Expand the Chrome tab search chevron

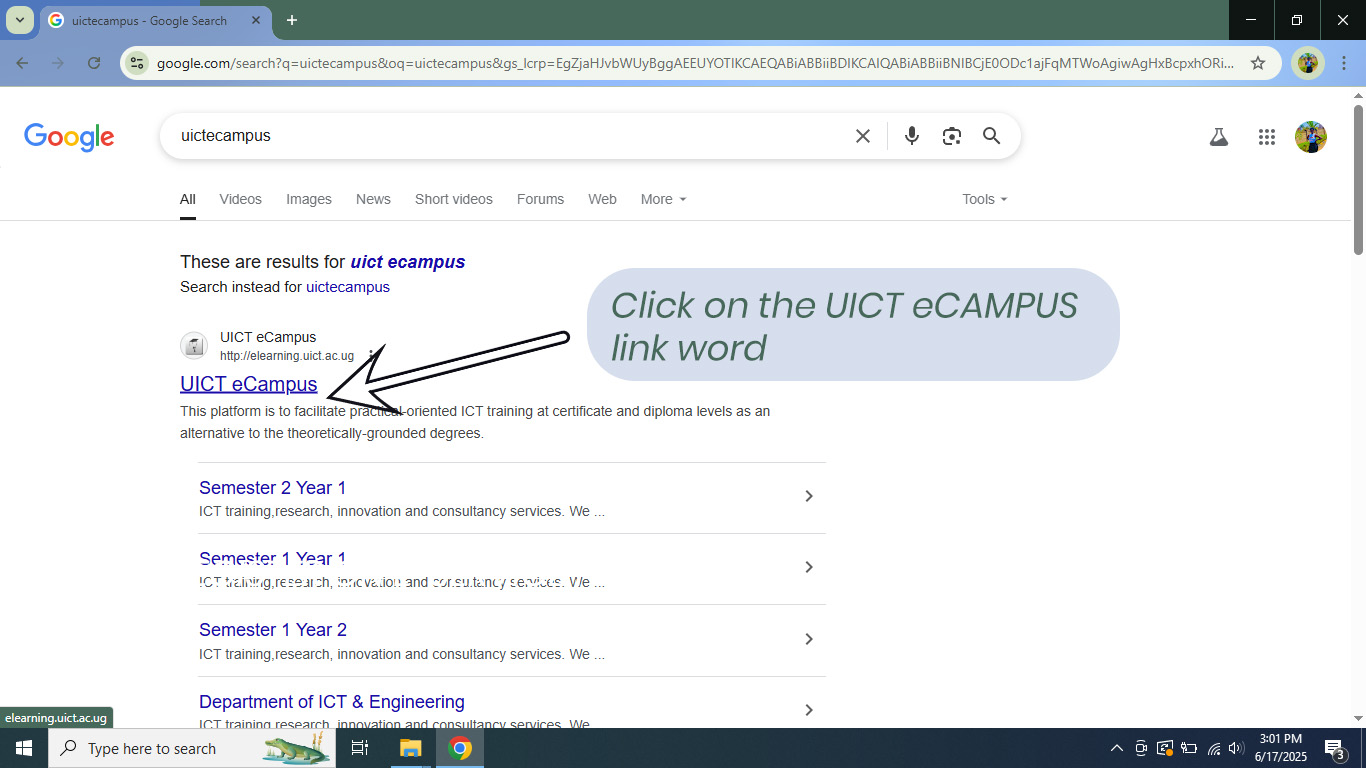coord(19,20)
